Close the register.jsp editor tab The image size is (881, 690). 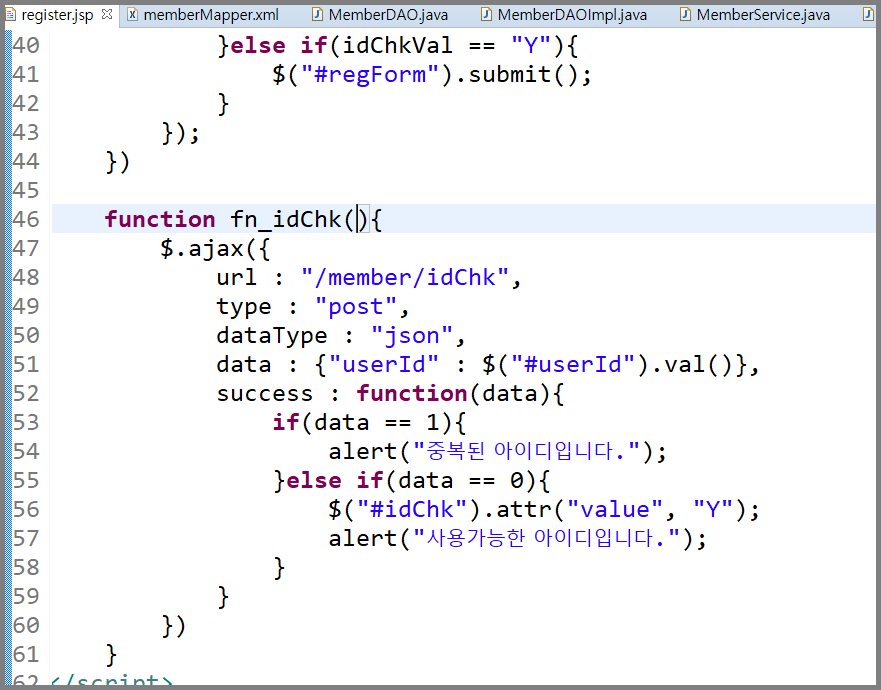pos(107,14)
